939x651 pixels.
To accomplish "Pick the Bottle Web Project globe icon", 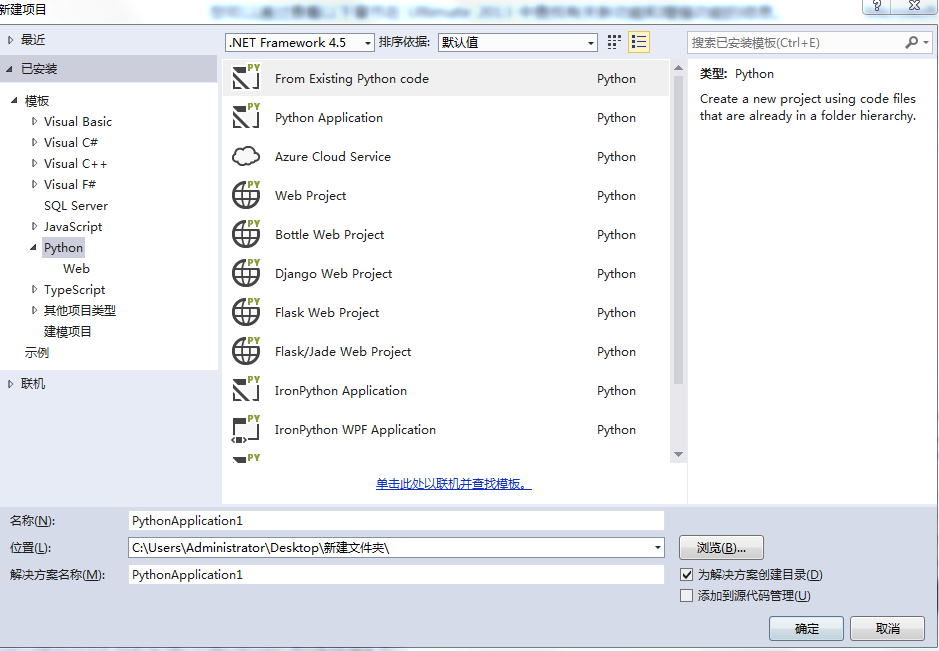I will (x=246, y=234).
